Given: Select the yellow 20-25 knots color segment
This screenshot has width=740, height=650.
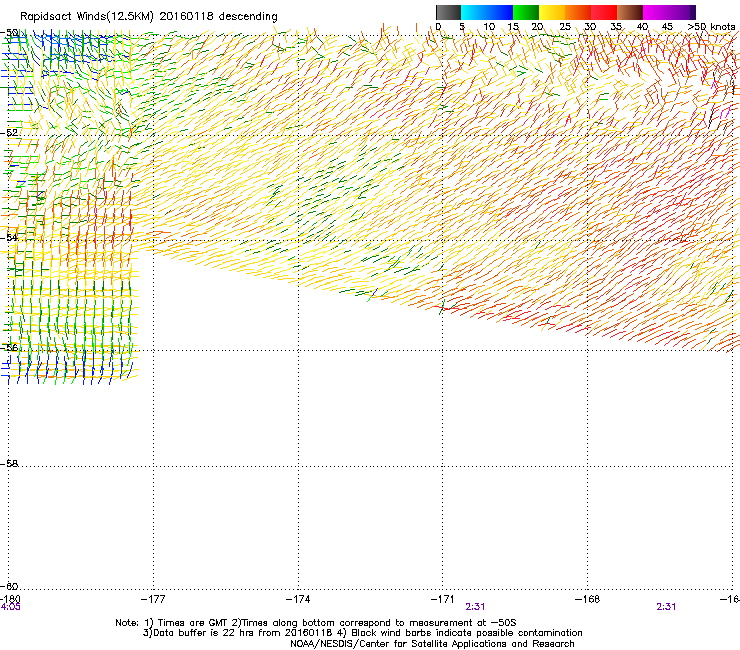Looking at the screenshot, I should click(552, 12).
